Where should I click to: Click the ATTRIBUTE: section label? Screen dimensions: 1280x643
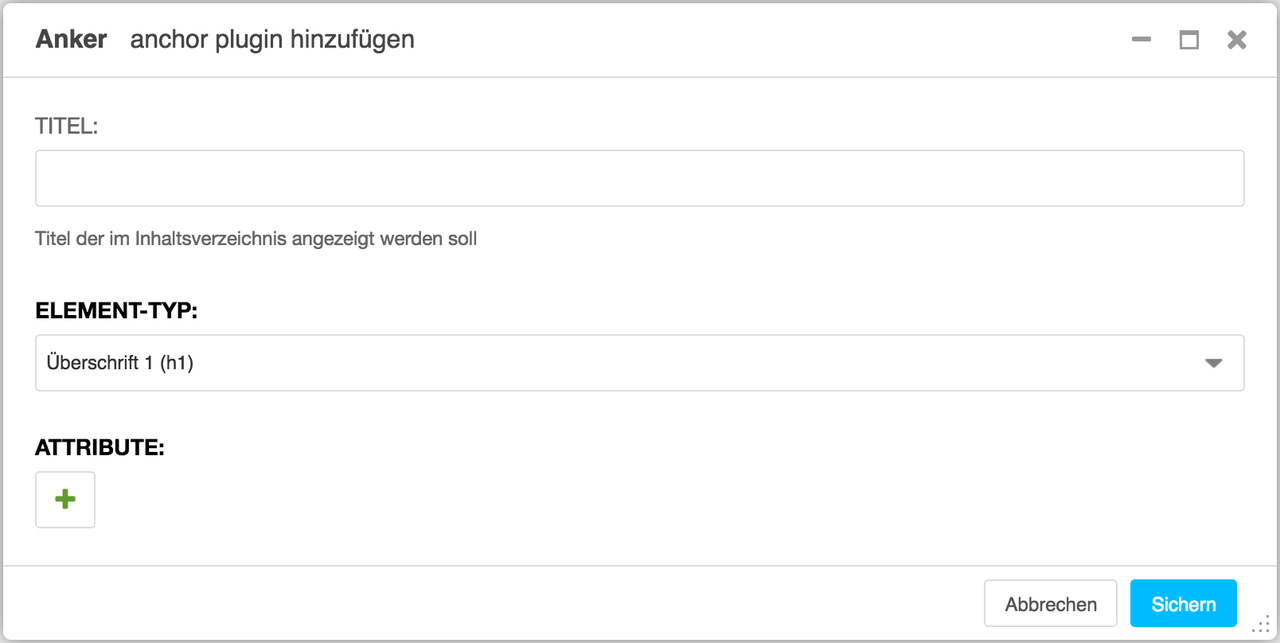[x=100, y=448]
